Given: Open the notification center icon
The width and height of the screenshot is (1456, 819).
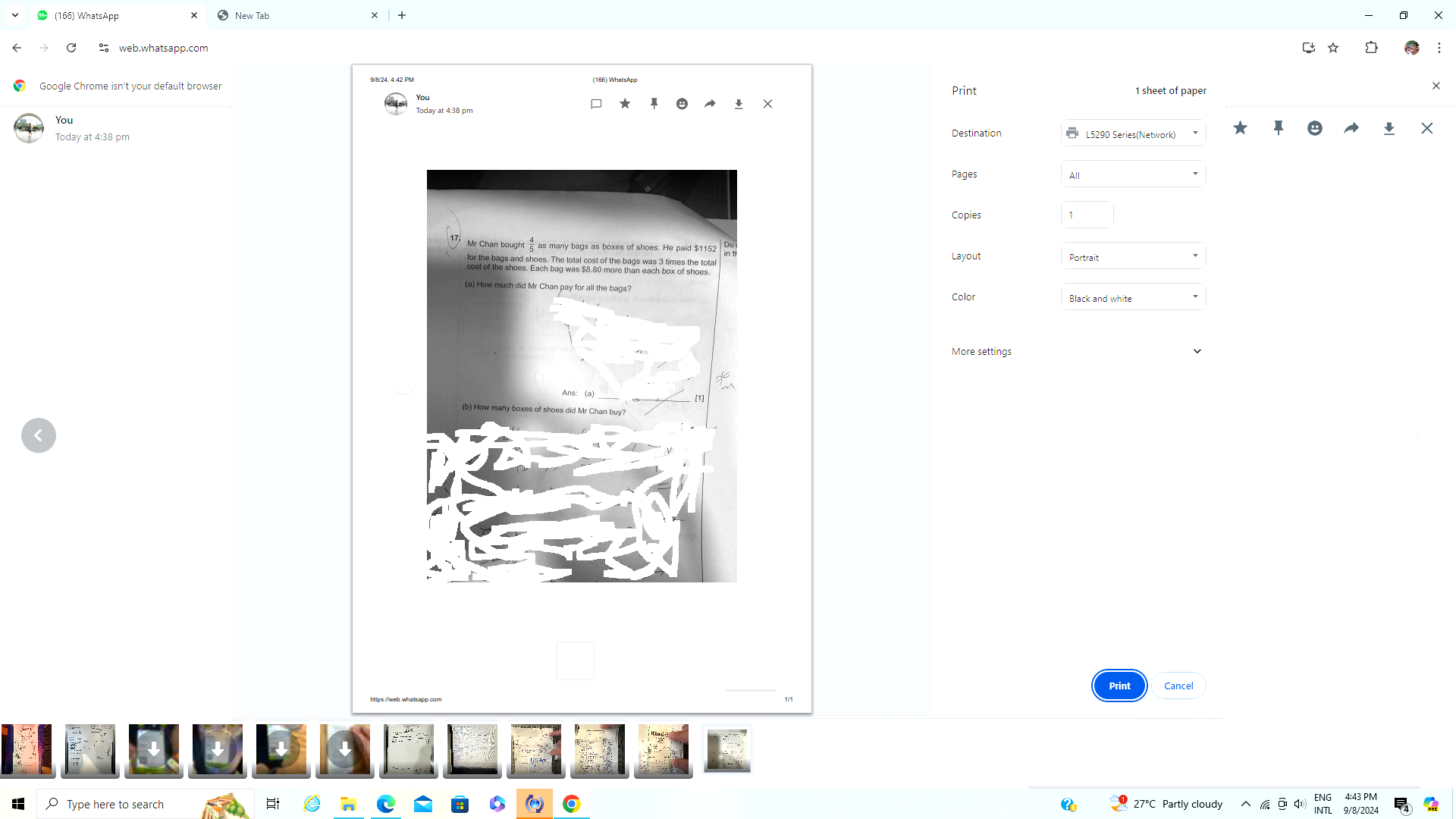Looking at the screenshot, I should [x=1401, y=804].
